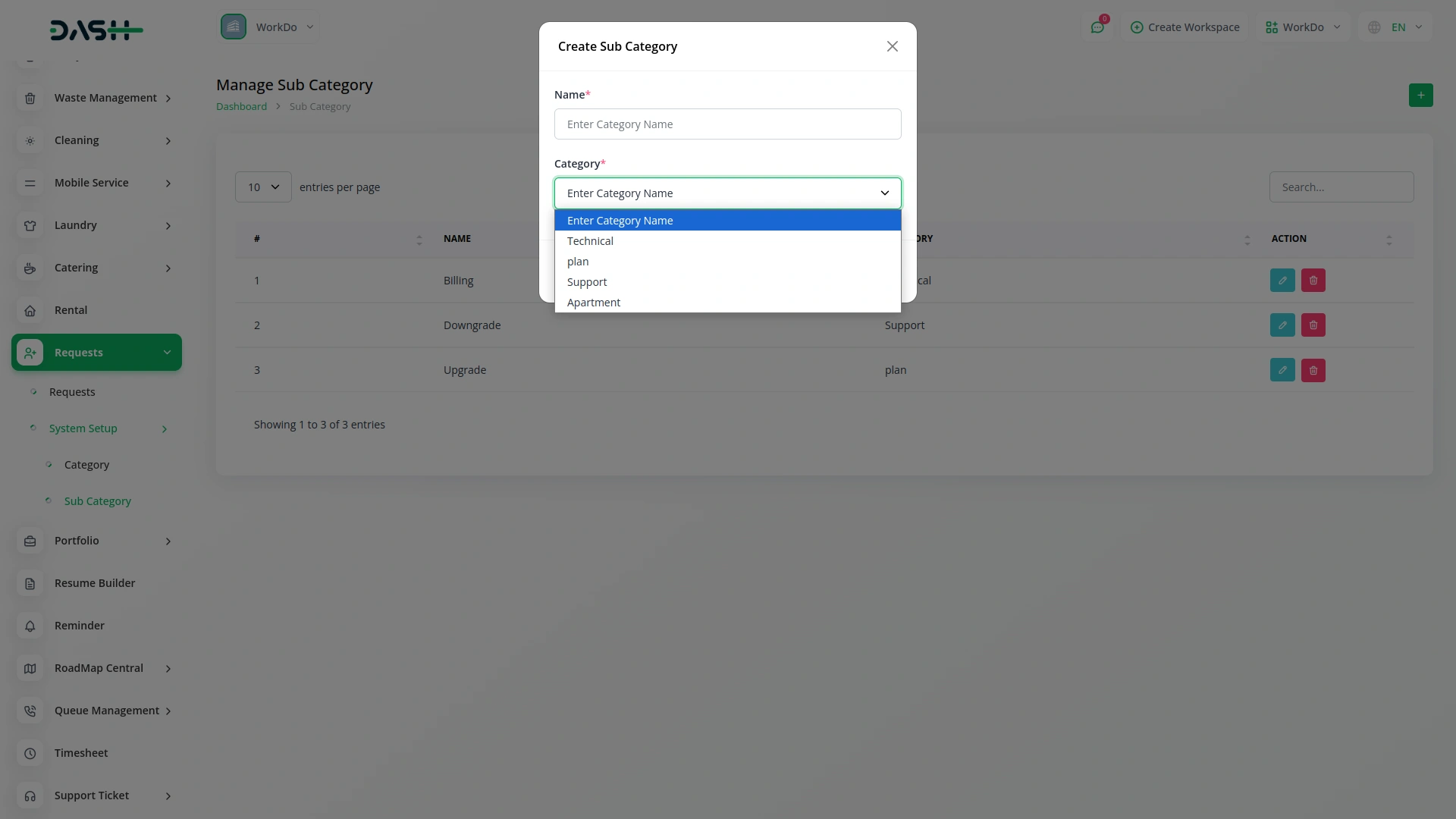The width and height of the screenshot is (1456, 819).
Task: Close the Create Sub Category dialog
Action: pyautogui.click(x=892, y=47)
